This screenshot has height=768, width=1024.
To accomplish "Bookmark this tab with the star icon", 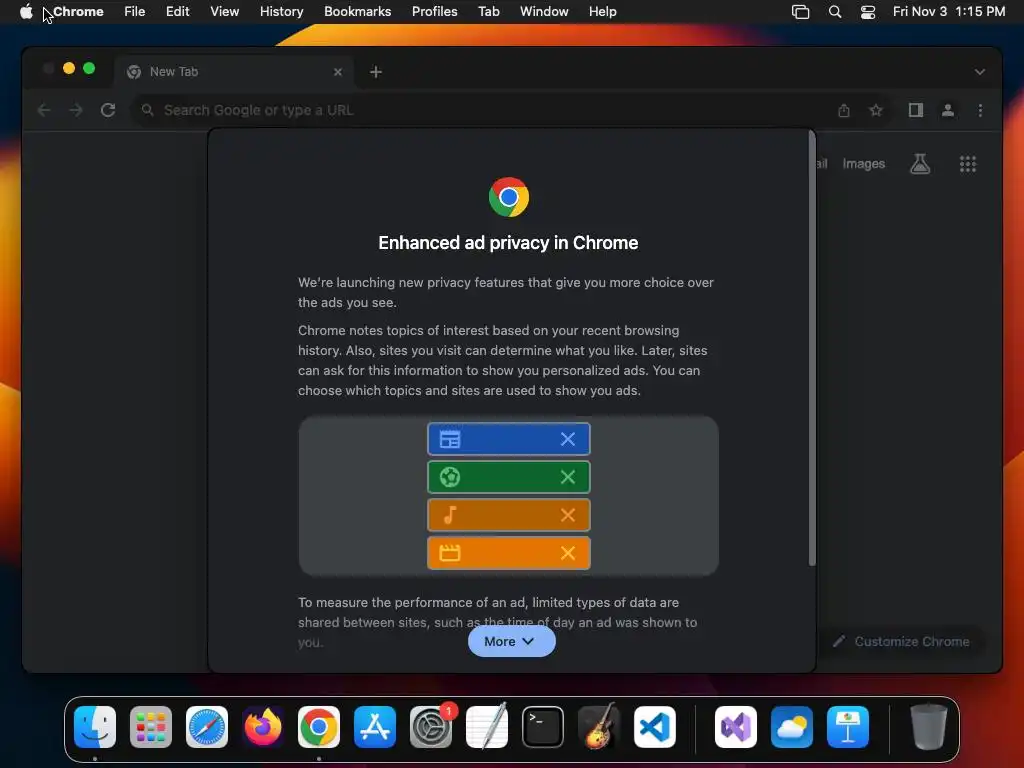I will tap(876, 110).
